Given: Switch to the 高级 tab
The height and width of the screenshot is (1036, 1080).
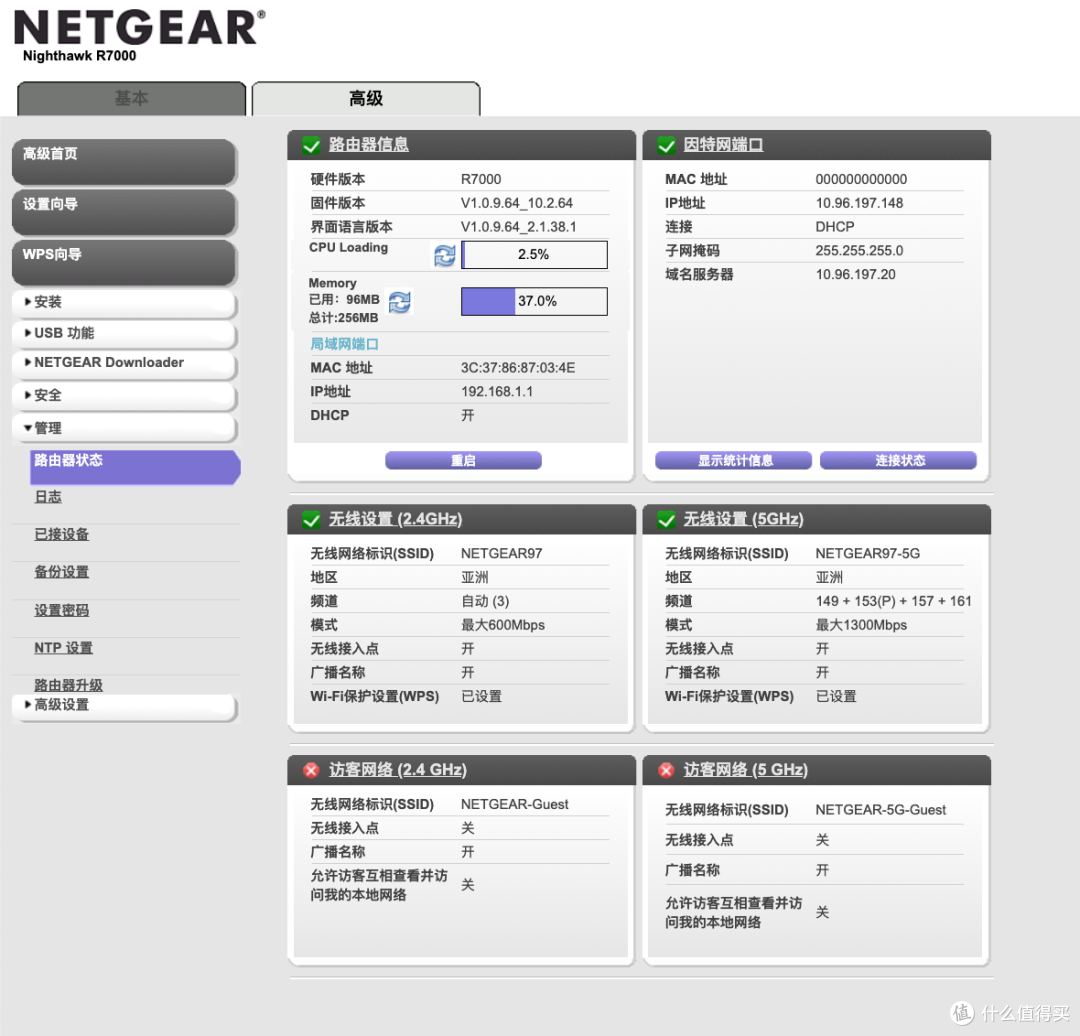Looking at the screenshot, I should pyautogui.click(x=366, y=99).
